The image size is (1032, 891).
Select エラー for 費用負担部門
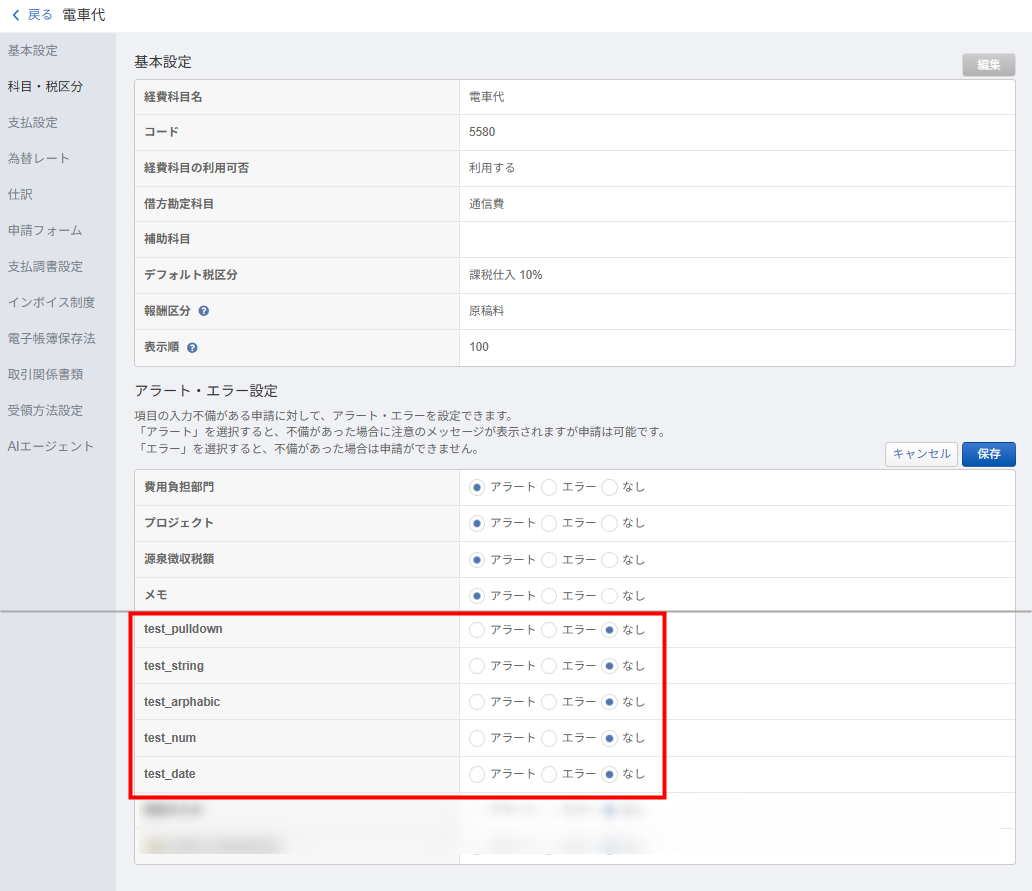coord(549,487)
